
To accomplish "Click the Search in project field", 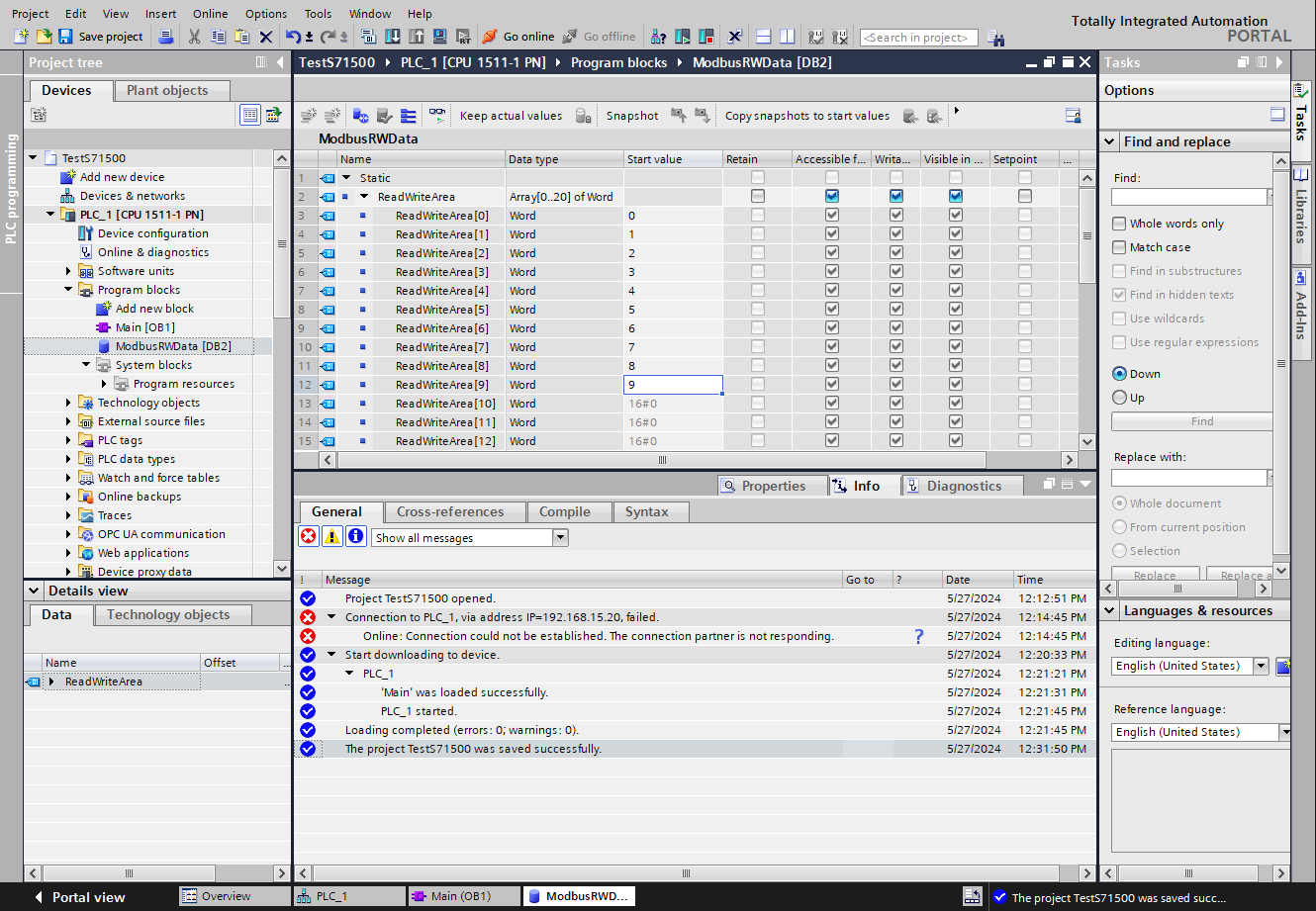I will (919, 38).
